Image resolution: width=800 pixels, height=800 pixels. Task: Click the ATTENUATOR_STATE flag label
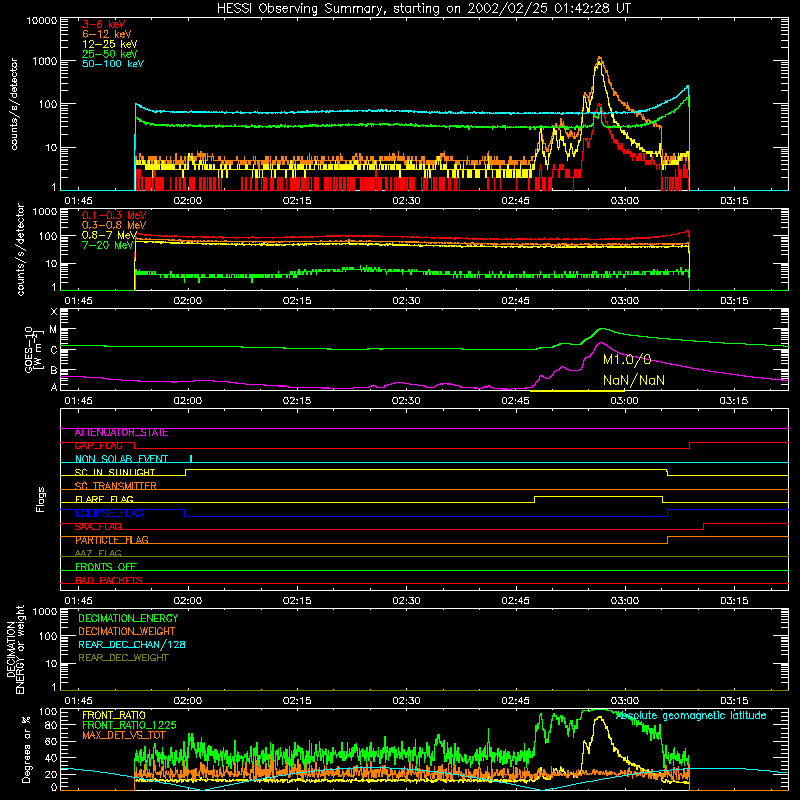(121, 433)
